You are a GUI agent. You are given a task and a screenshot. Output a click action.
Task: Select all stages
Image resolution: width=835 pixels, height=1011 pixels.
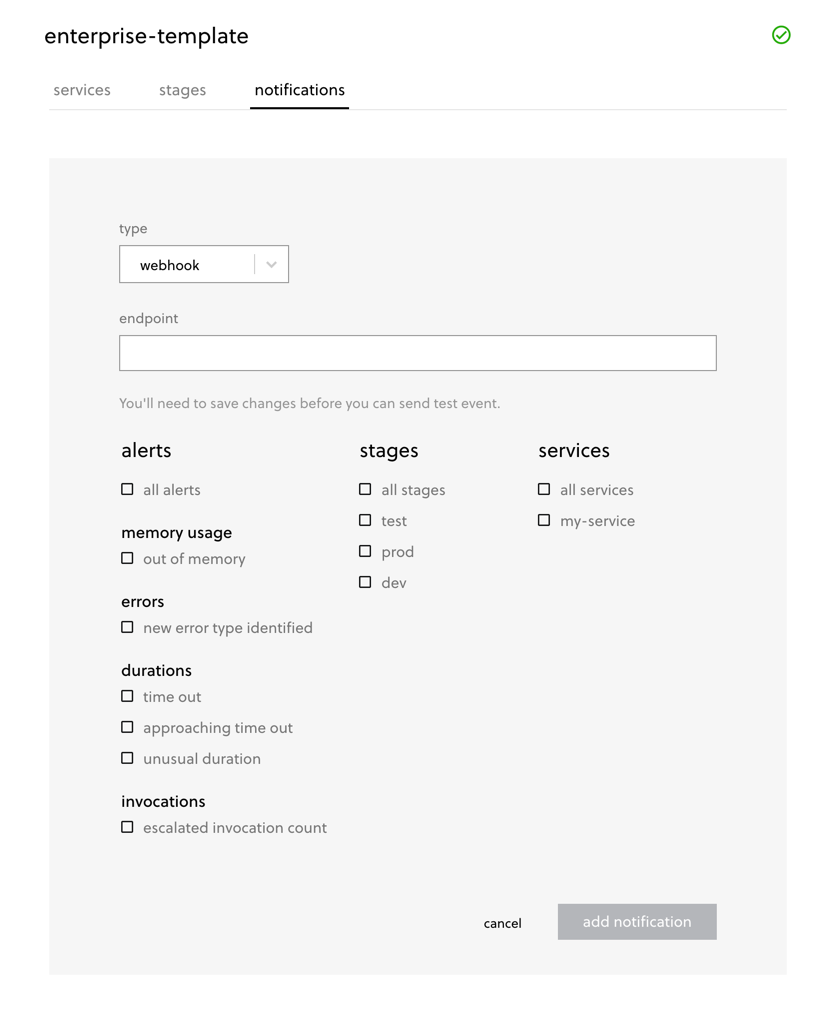point(365,489)
